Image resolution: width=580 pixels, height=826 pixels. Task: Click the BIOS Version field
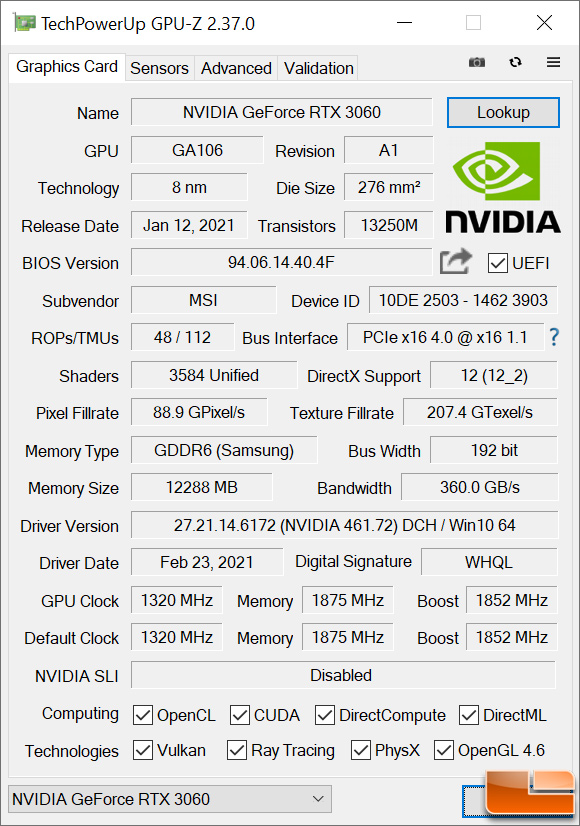tap(281, 262)
